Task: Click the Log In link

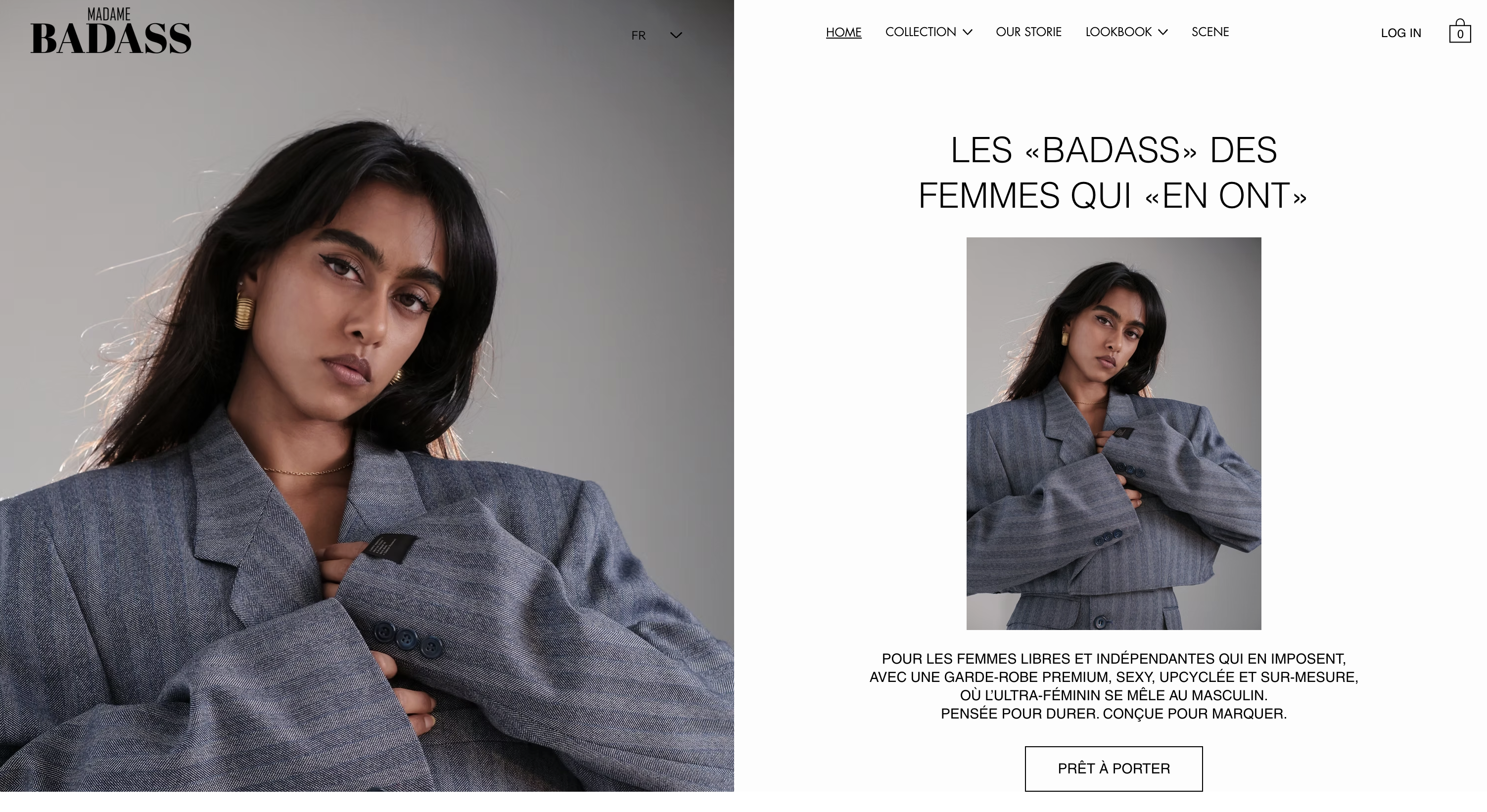Action: pyautogui.click(x=1401, y=33)
